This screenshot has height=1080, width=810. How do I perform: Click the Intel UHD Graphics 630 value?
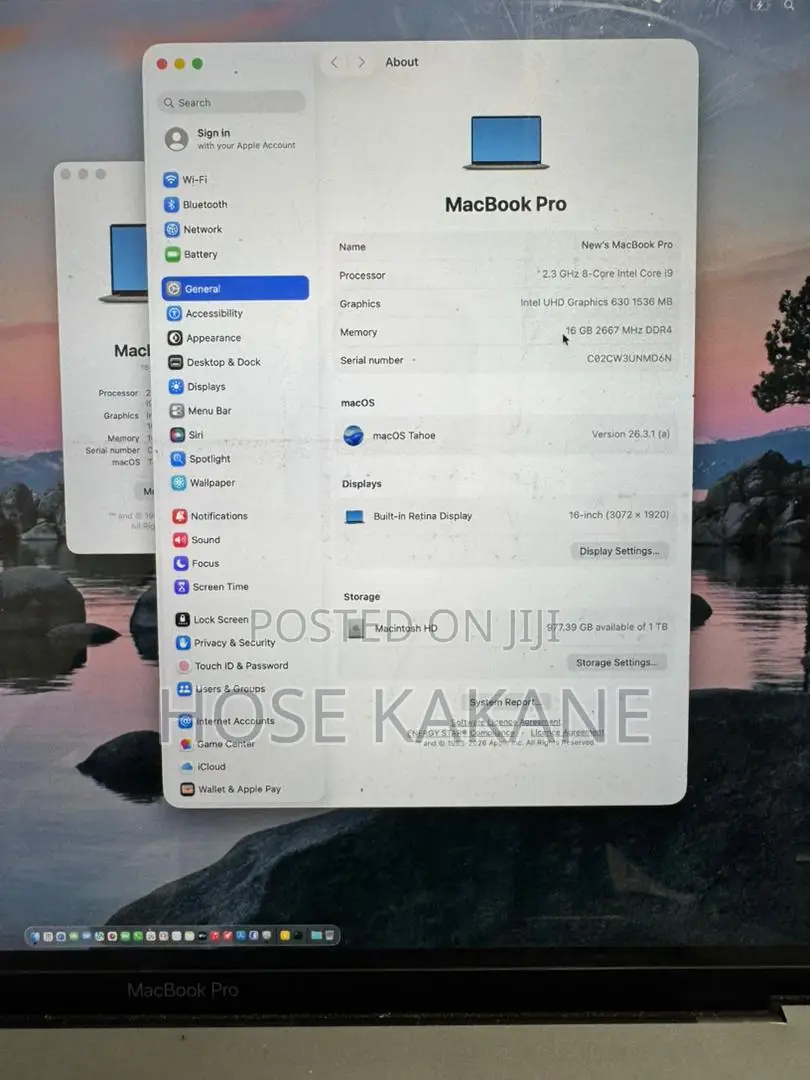point(596,302)
